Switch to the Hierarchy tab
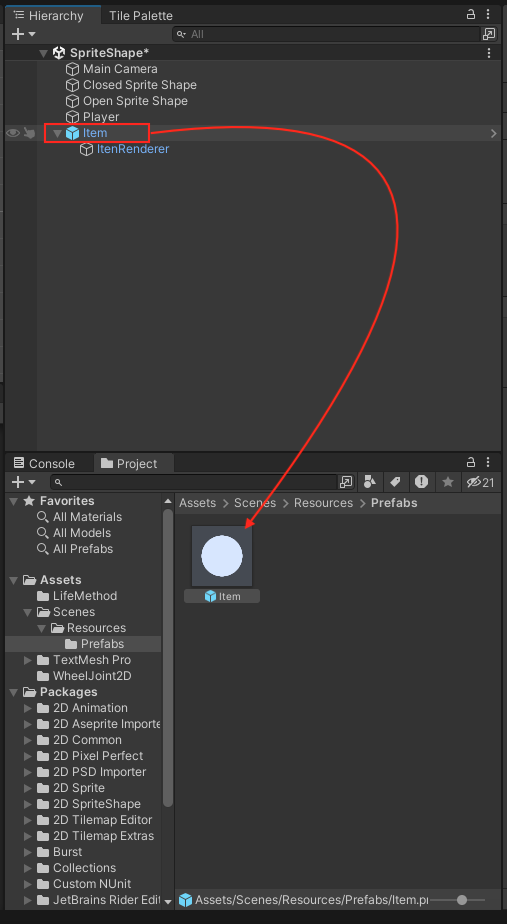 (x=50, y=15)
